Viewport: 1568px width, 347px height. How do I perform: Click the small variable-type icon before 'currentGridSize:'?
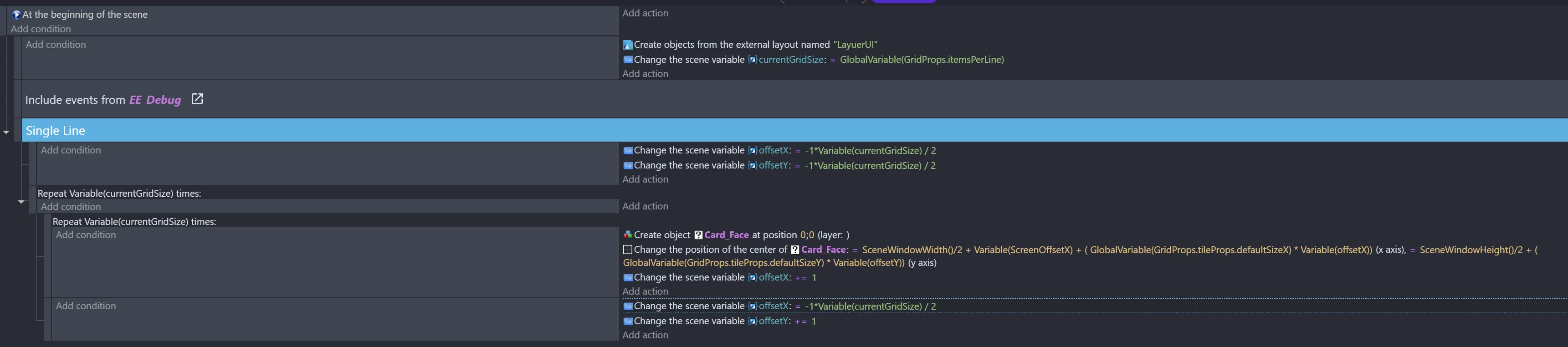coord(753,60)
